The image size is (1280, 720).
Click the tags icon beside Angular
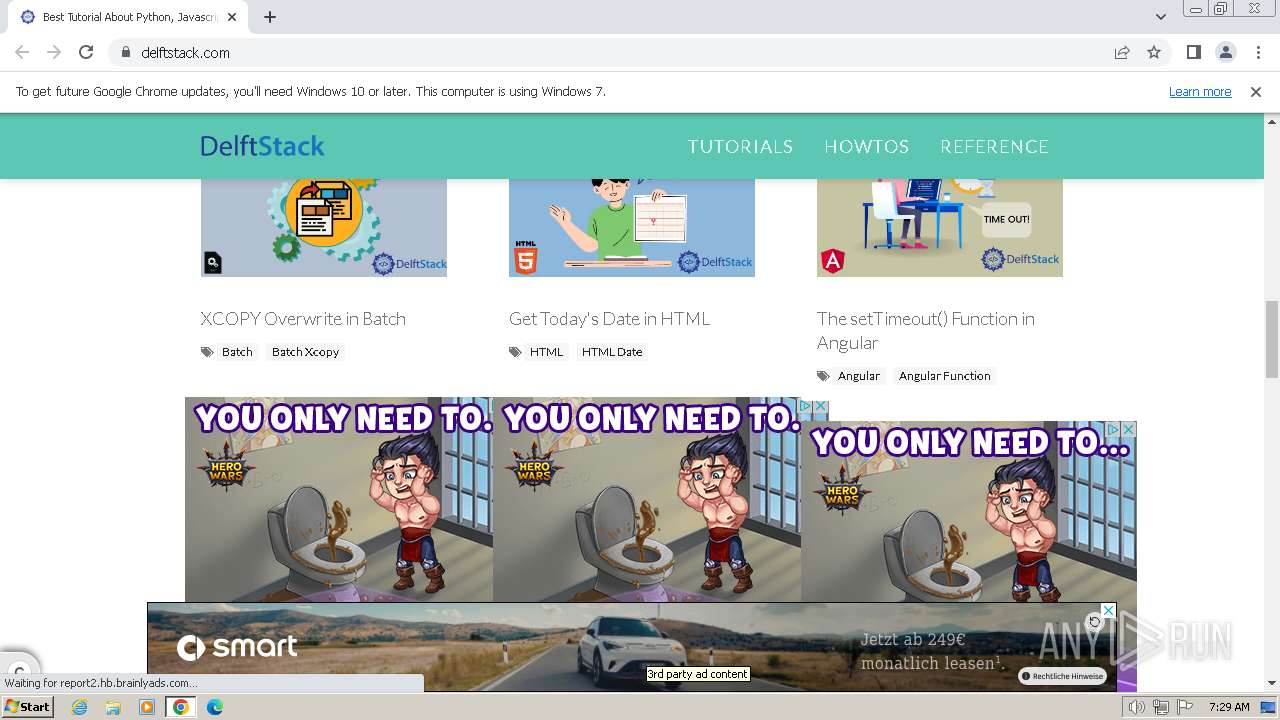tap(823, 376)
